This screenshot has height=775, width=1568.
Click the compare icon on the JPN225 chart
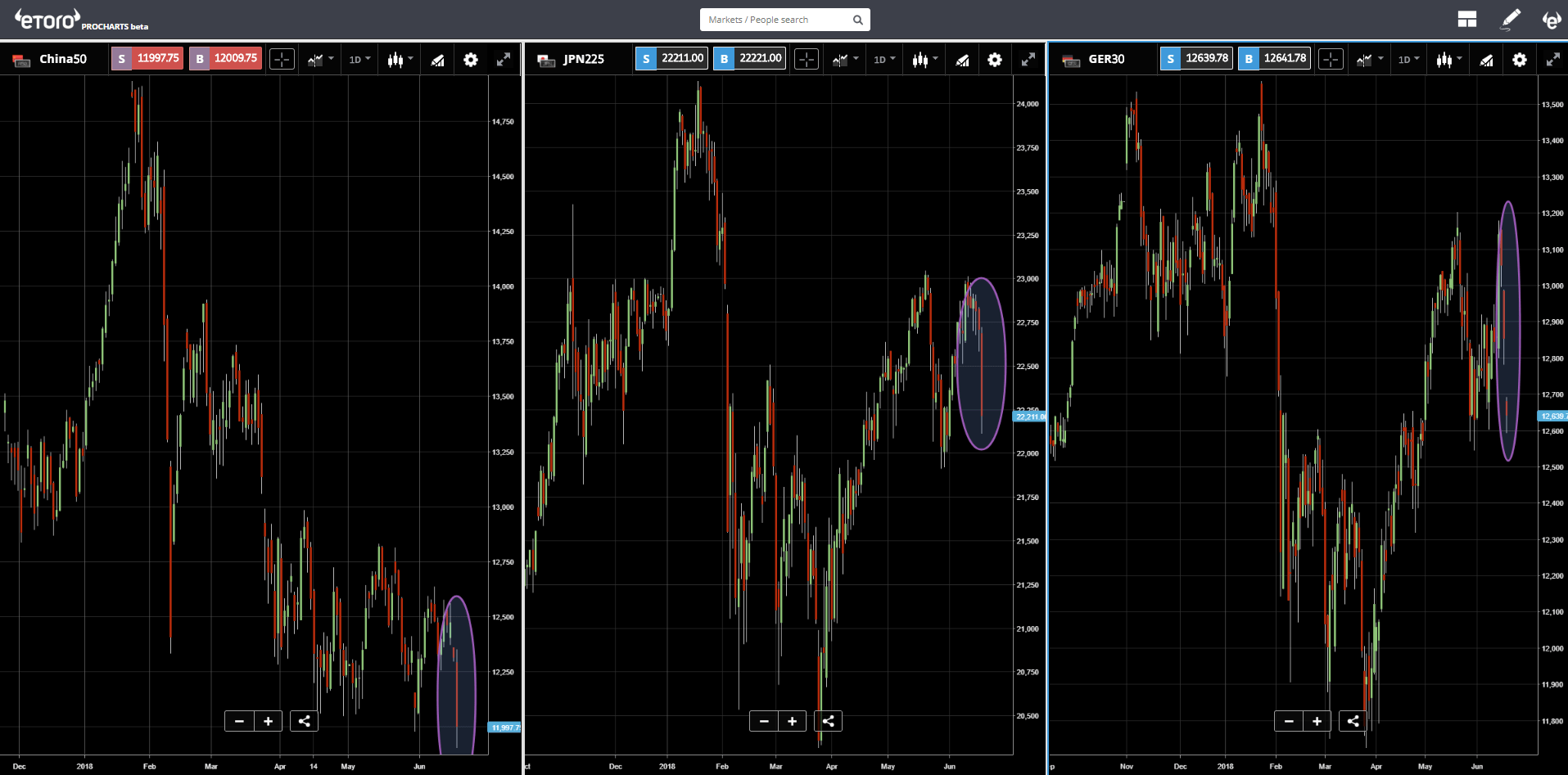coord(962,59)
